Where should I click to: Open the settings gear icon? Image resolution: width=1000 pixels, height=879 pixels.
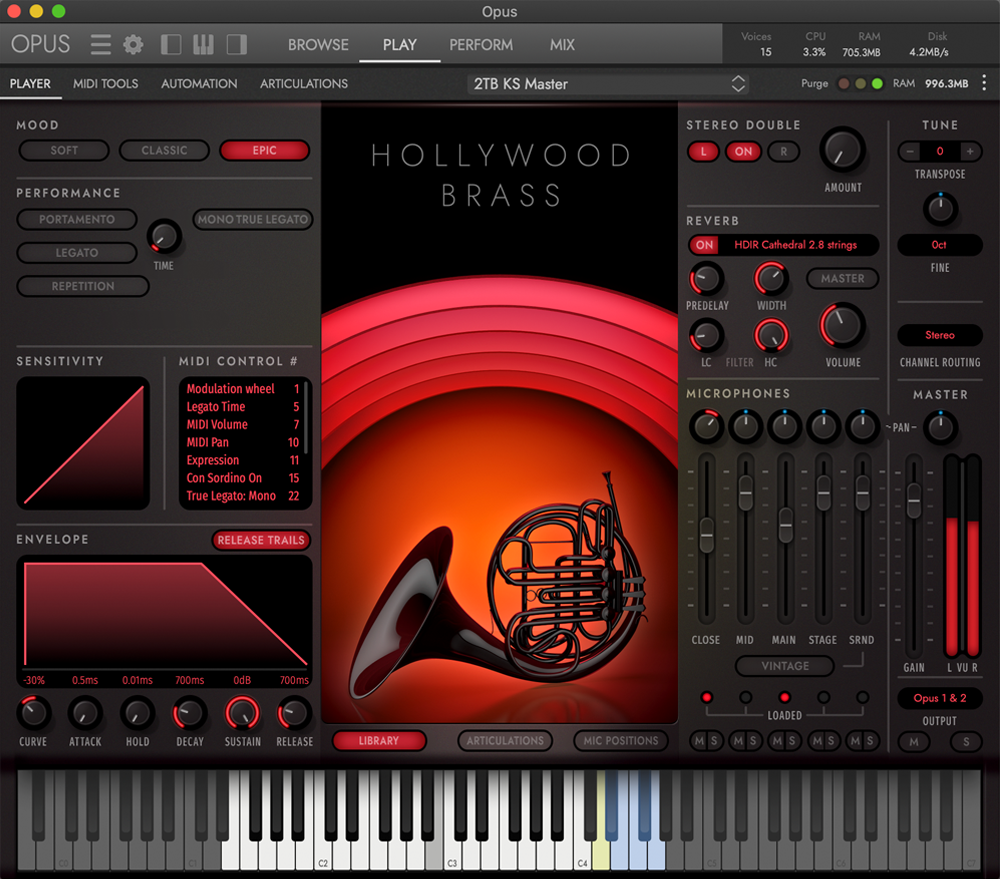[x=133, y=45]
